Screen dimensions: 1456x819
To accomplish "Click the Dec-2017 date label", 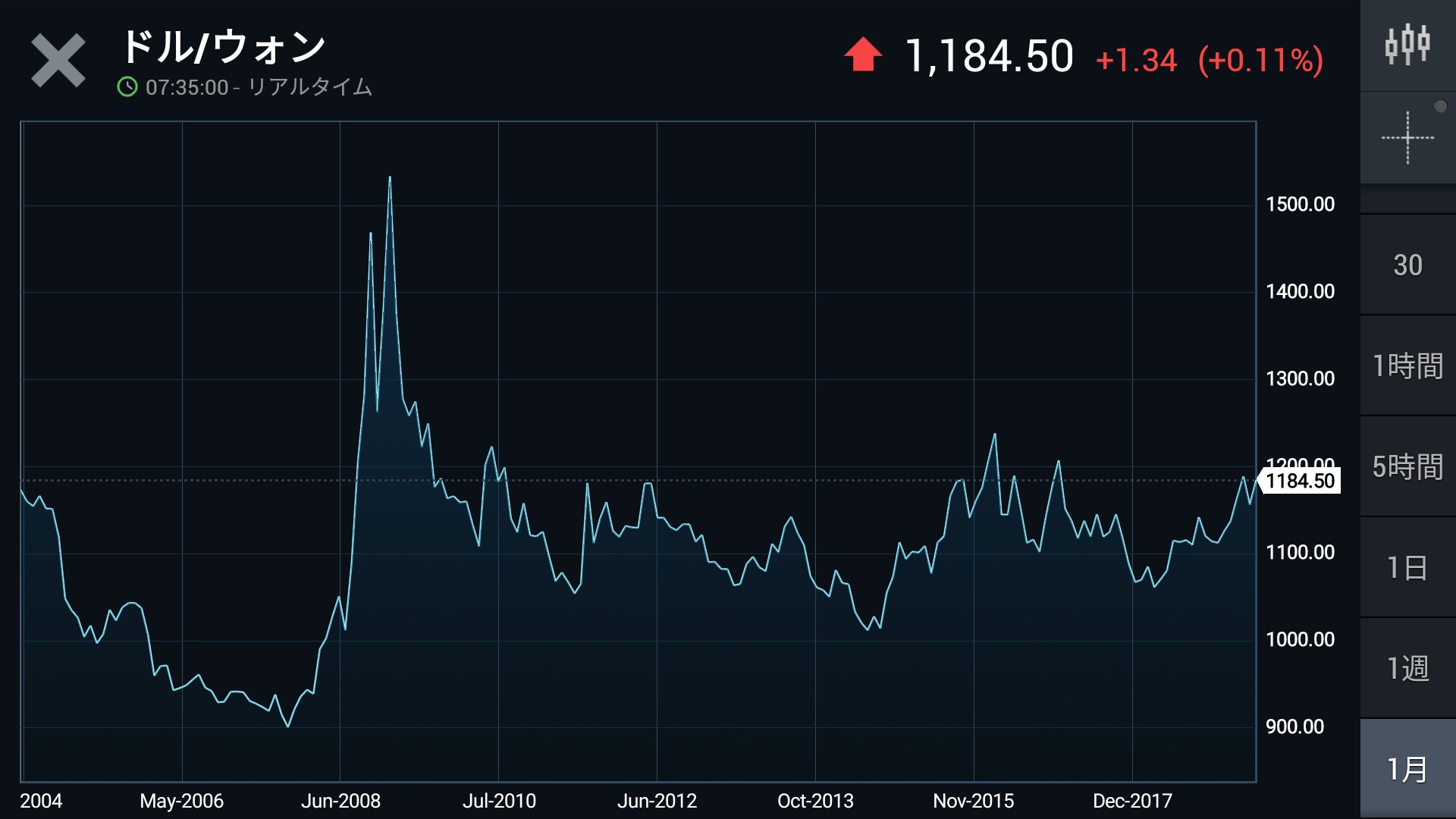I will coord(1132,801).
